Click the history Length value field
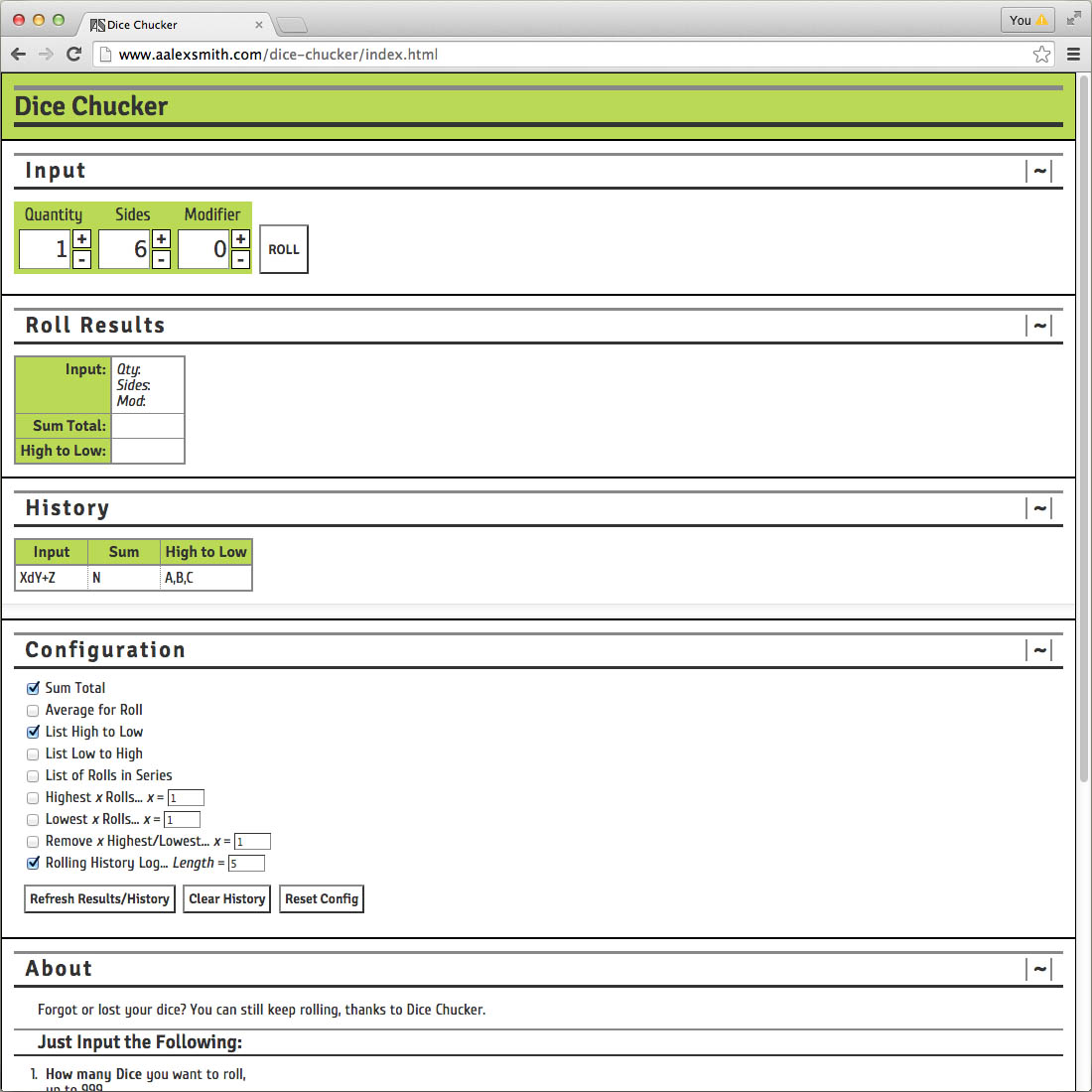Screen dimensions: 1092x1092 coord(246,863)
